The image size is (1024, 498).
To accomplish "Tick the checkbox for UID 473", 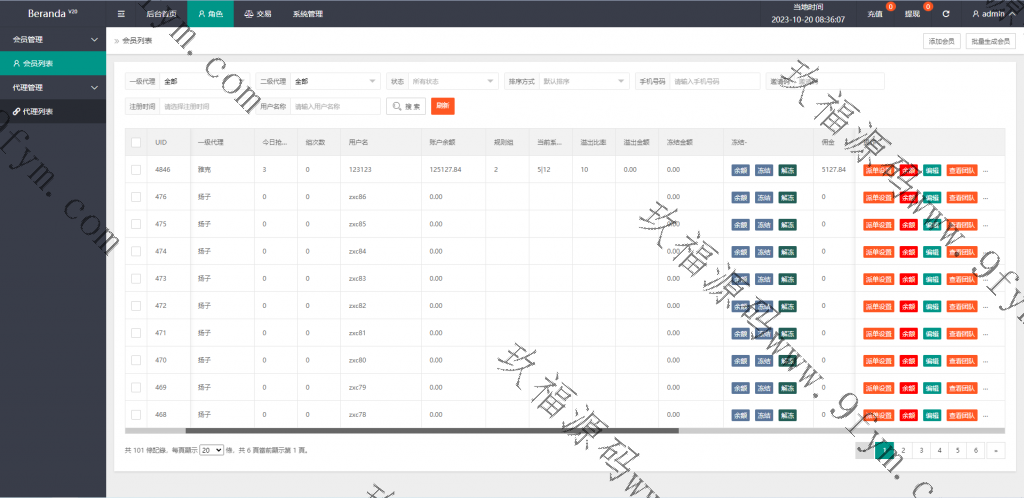I will tap(136, 278).
